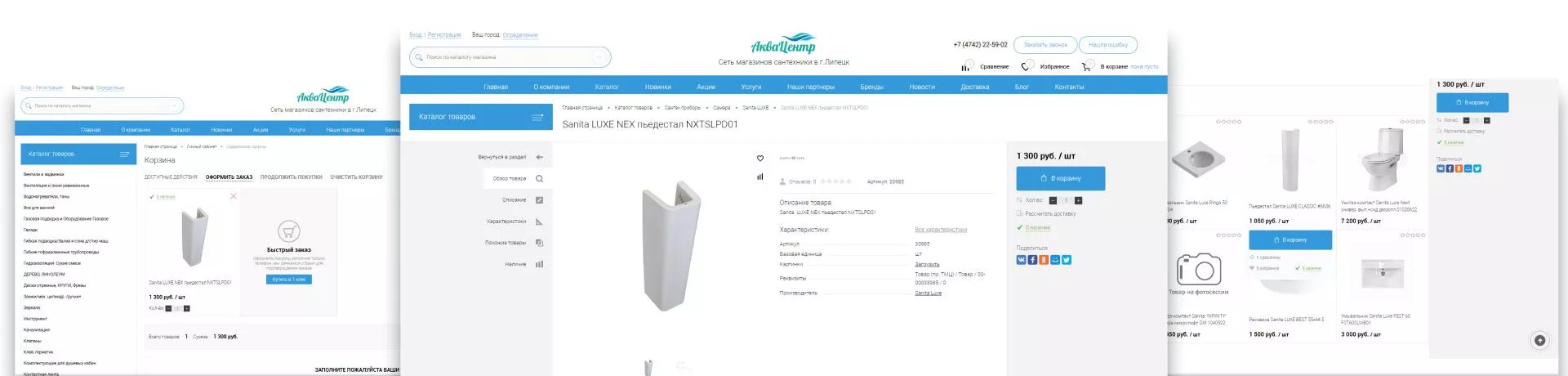1568x376 pixels.
Task: Open О компании in center navigation bar
Action: [x=551, y=87]
